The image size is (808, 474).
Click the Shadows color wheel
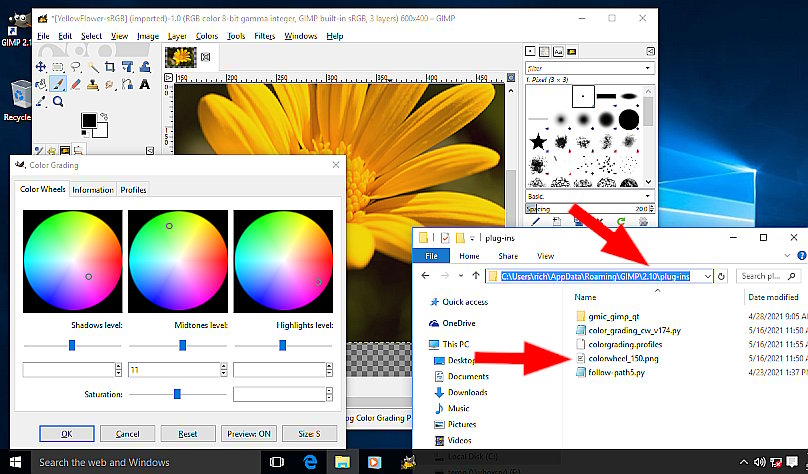[73, 261]
